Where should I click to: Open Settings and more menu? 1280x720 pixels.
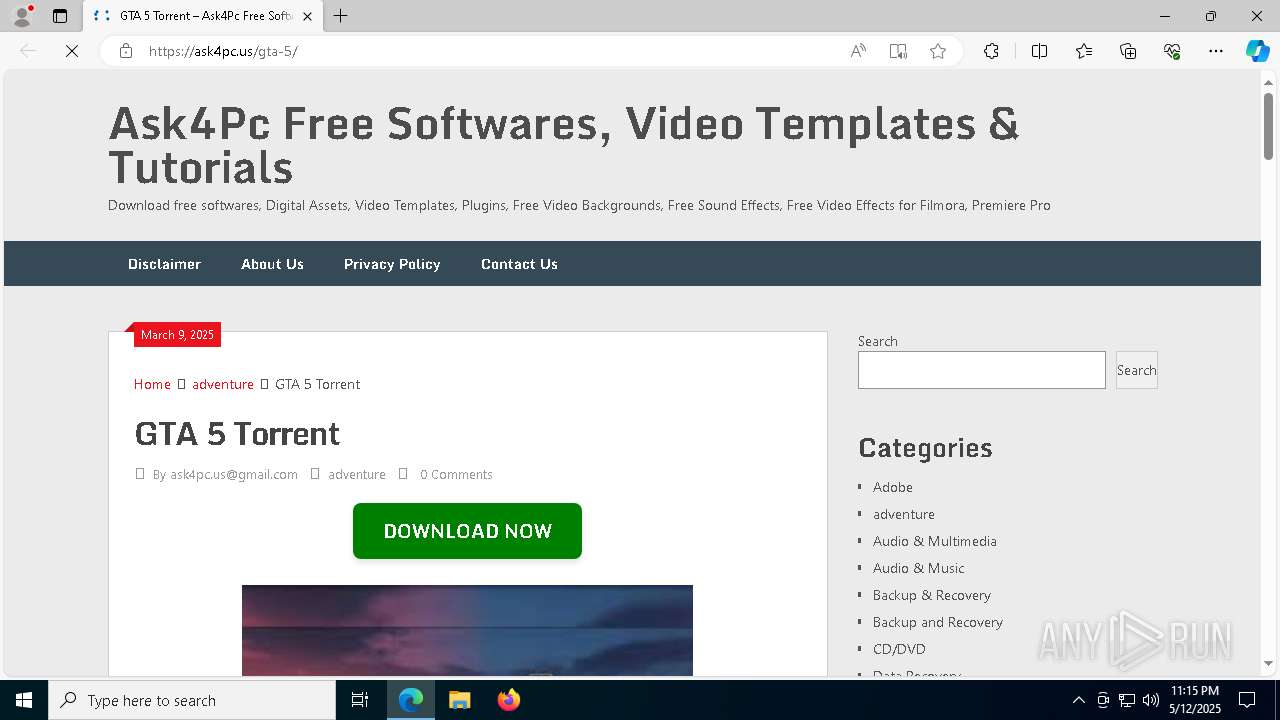pyautogui.click(x=1216, y=51)
